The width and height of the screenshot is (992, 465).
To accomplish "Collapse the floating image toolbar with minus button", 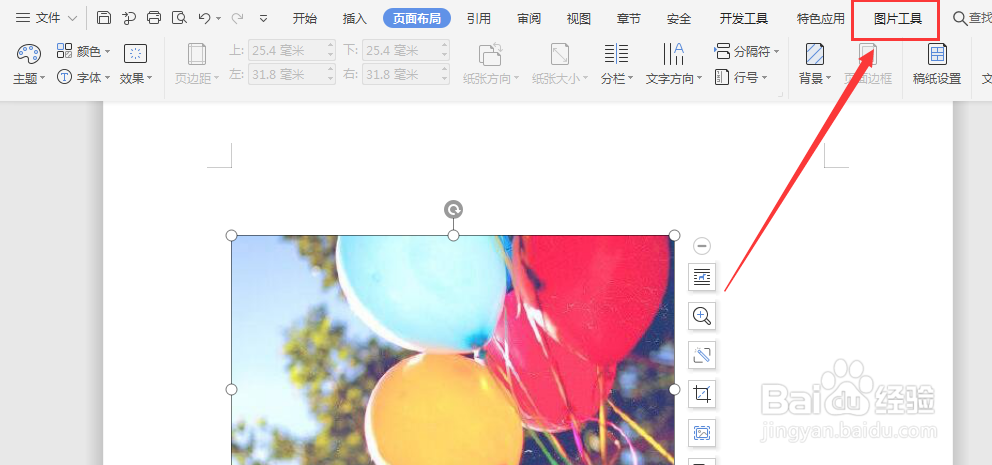I will point(702,245).
